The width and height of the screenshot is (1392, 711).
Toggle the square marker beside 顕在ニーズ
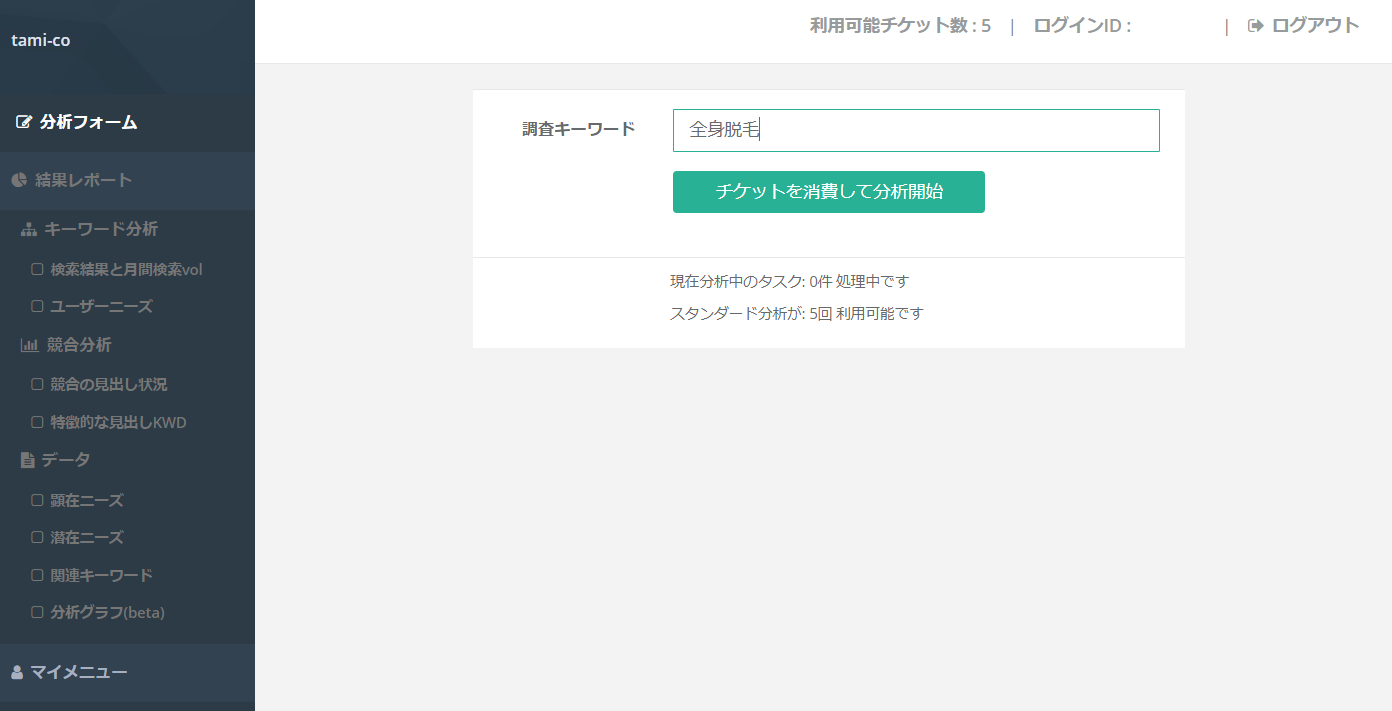point(37,500)
